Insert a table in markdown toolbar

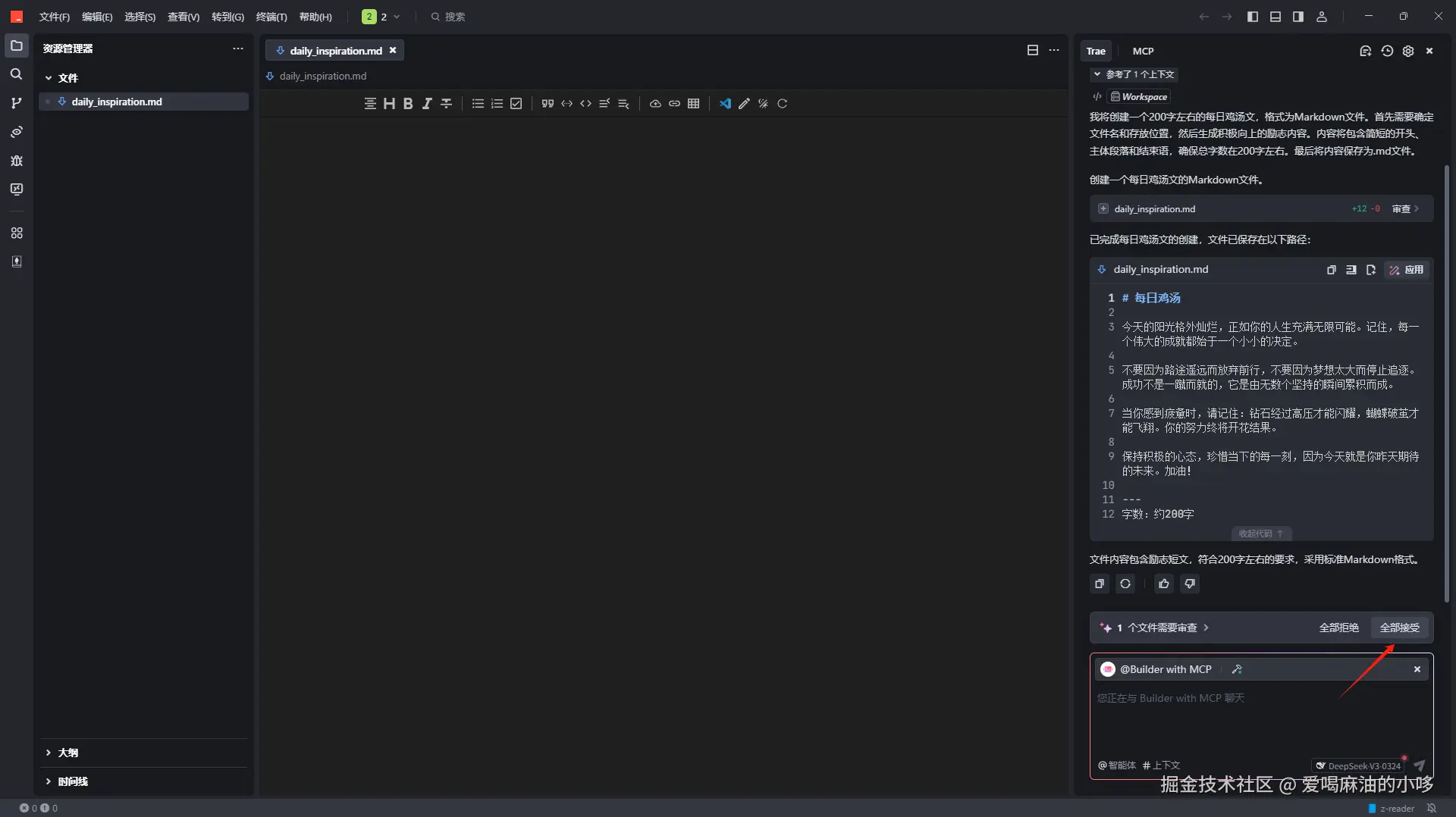(x=693, y=104)
